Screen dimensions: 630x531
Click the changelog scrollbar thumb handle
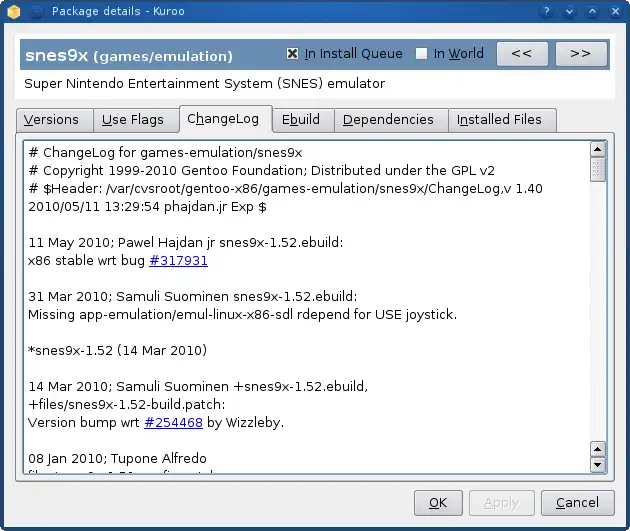pos(598,170)
